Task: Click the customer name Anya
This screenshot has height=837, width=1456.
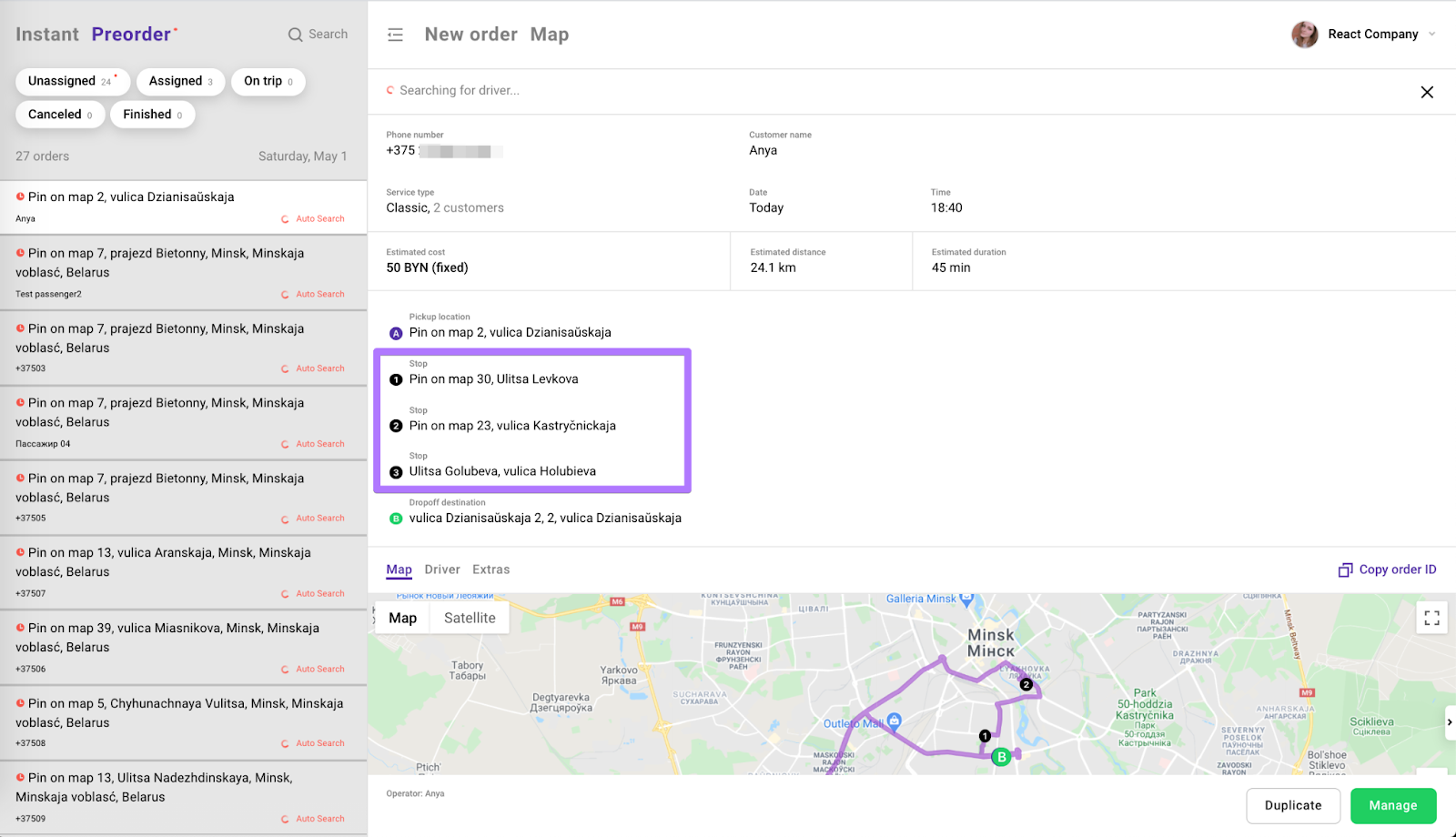Action: pyautogui.click(x=763, y=151)
